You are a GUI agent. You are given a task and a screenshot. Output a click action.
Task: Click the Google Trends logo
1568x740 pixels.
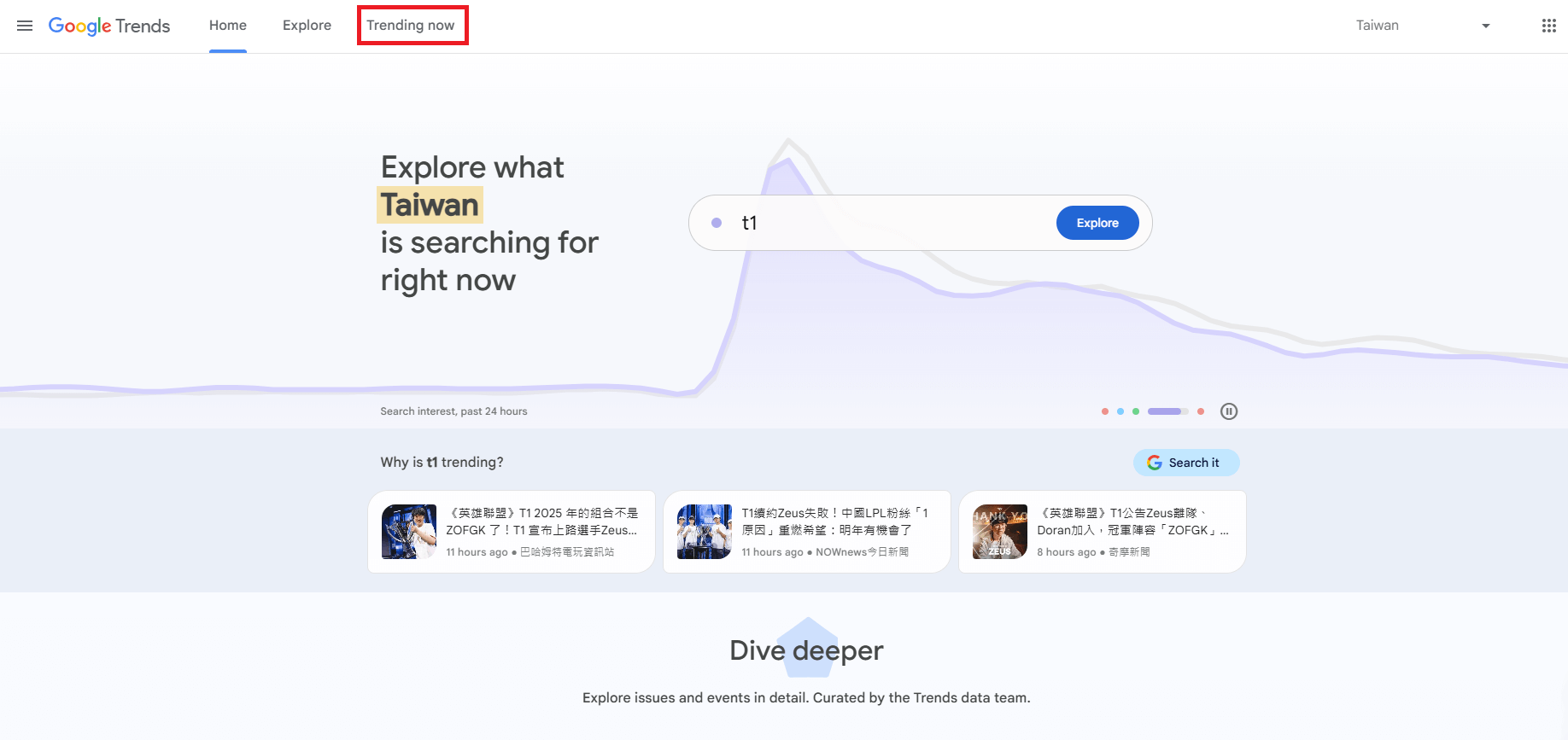[x=109, y=26]
